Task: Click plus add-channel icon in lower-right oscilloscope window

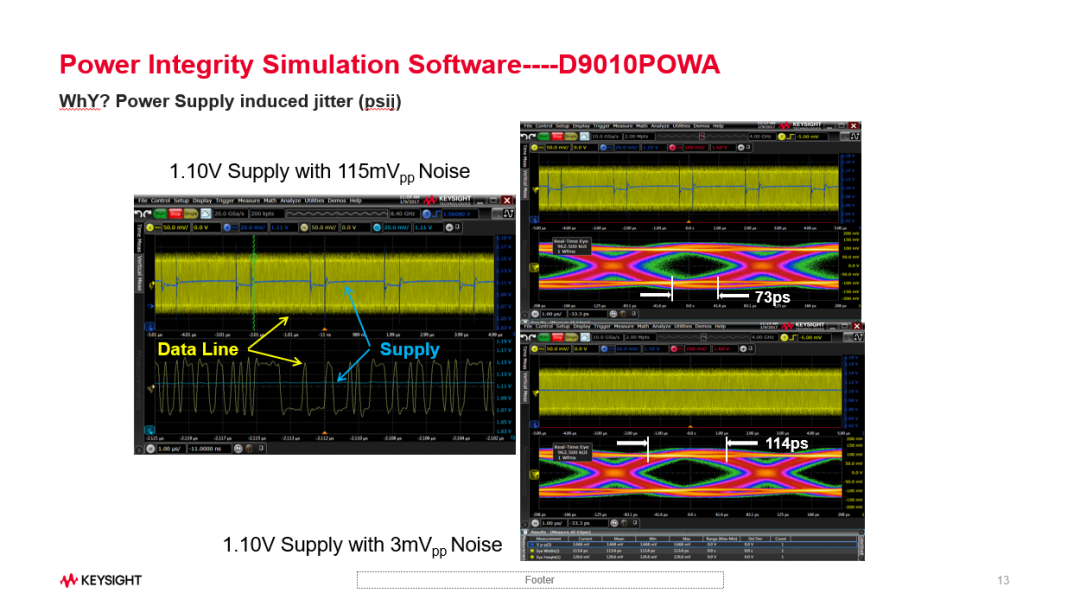Action: [x=743, y=348]
